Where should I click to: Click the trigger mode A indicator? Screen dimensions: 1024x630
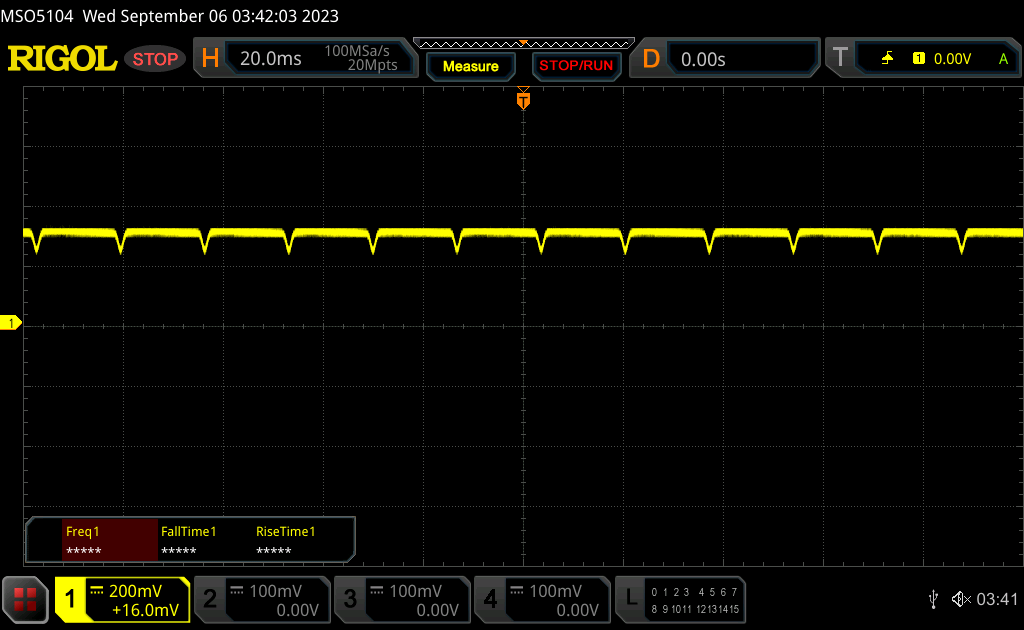pyautogui.click(x=1004, y=59)
